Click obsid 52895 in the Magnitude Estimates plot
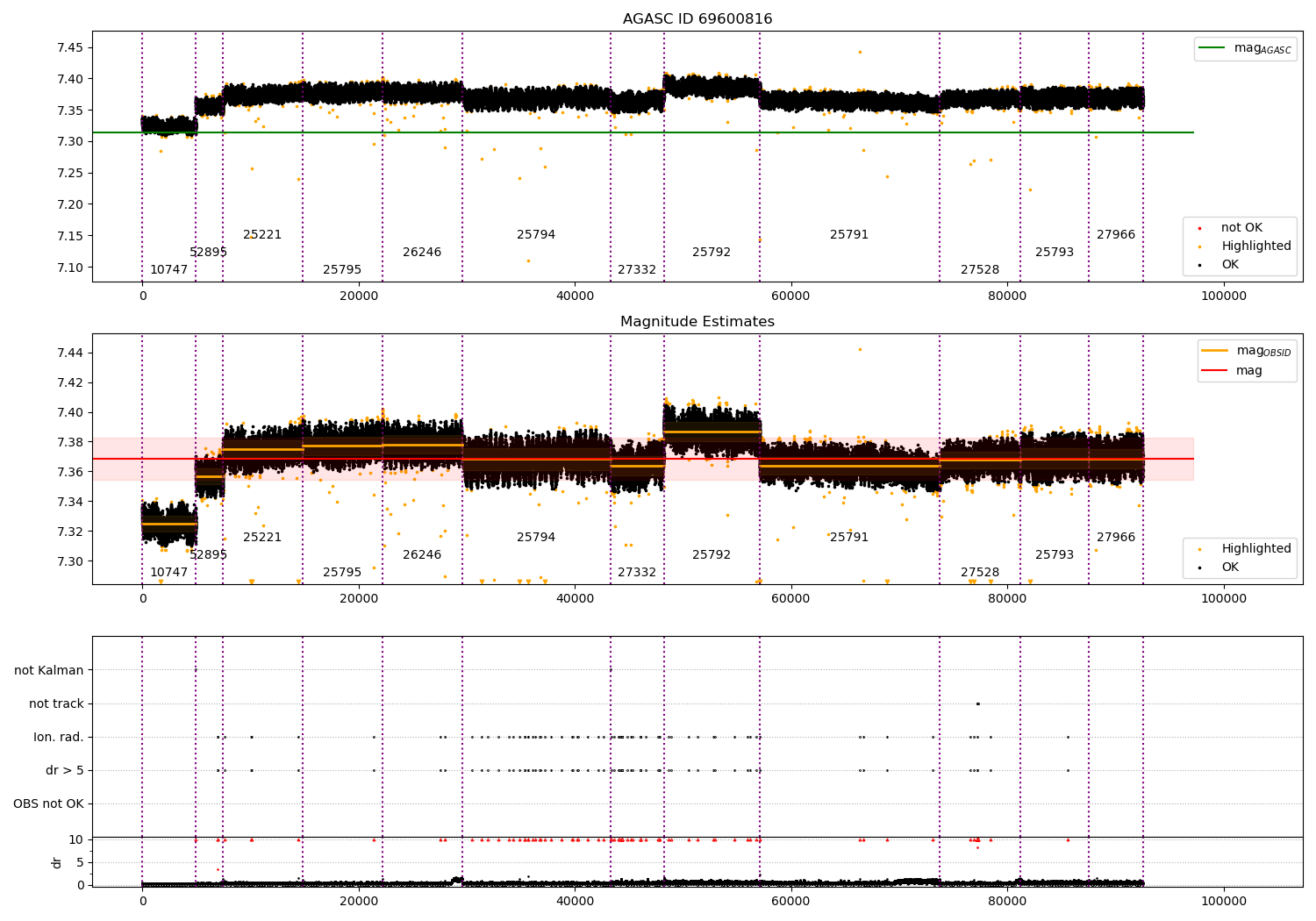This screenshot has width=1316, height=921. pyautogui.click(x=208, y=555)
